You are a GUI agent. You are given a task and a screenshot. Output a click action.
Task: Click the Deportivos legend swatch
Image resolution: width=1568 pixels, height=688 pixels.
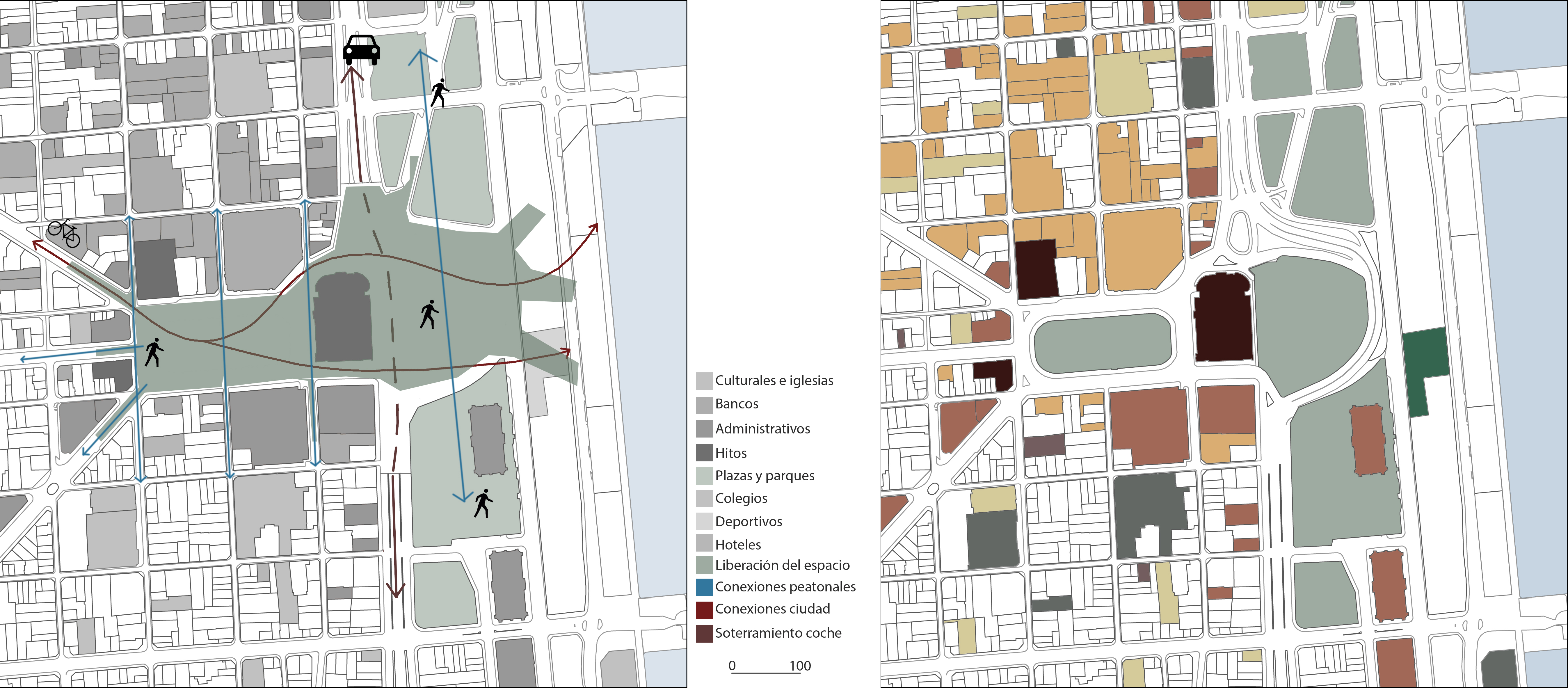[704, 521]
